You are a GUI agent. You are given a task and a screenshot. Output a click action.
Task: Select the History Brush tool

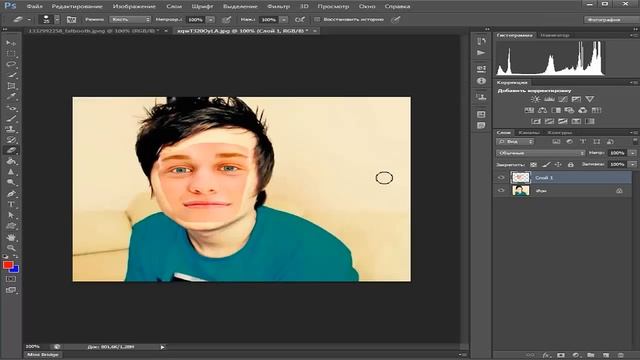11,140
